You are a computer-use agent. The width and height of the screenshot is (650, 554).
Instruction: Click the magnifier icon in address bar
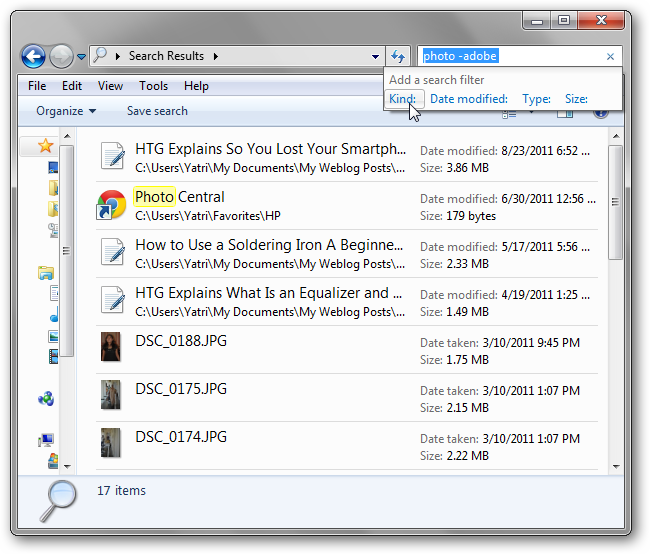point(100,55)
